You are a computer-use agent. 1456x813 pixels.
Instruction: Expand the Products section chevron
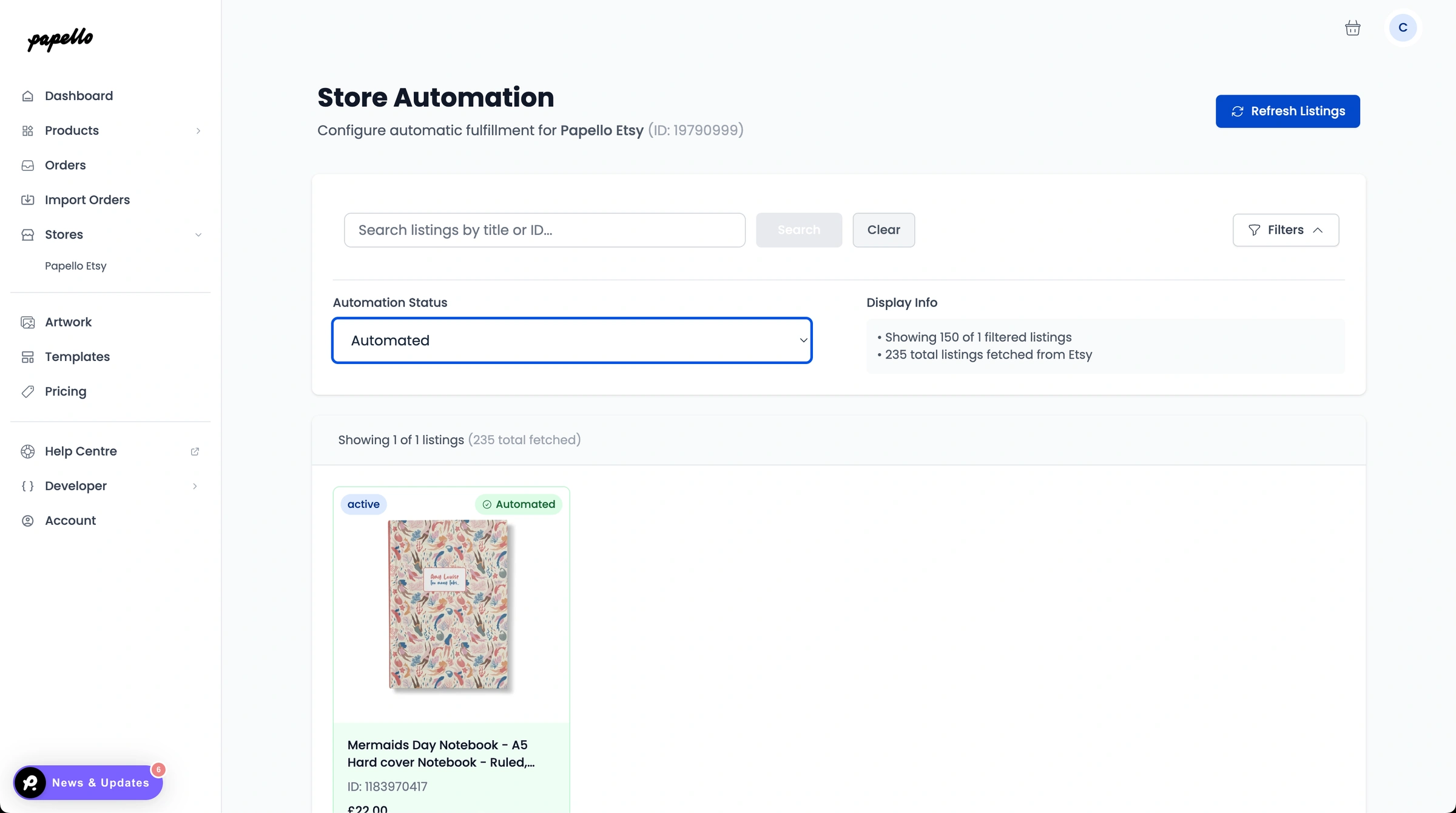point(198,130)
